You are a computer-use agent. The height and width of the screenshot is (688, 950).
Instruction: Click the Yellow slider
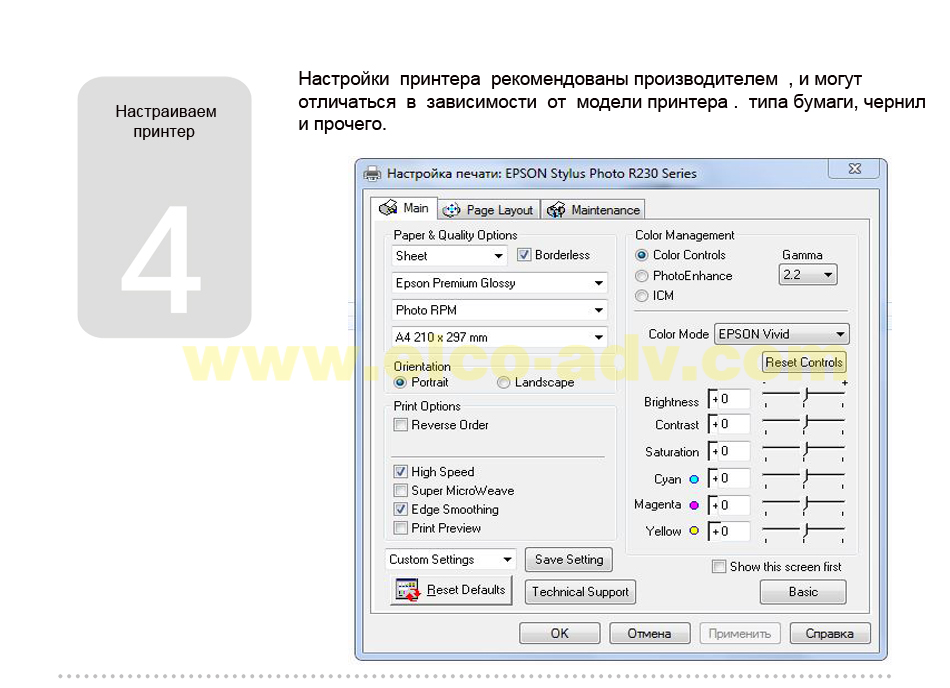(x=804, y=531)
